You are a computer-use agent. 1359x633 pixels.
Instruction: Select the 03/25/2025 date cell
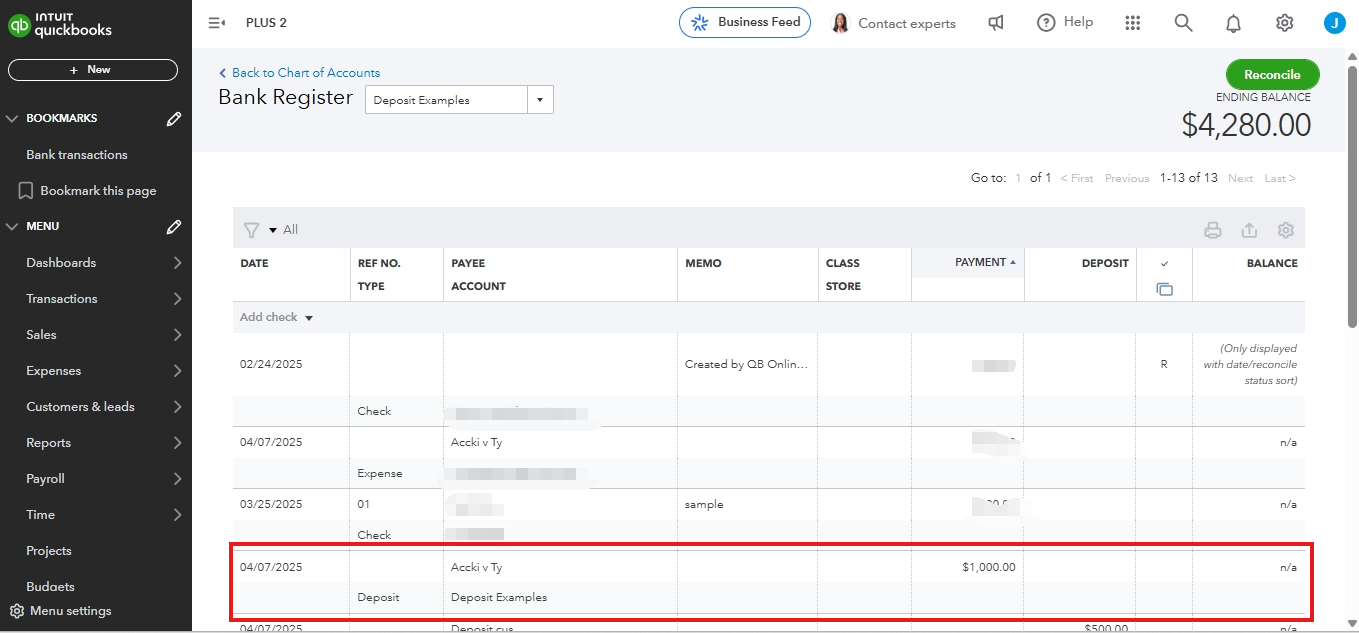click(x=271, y=505)
